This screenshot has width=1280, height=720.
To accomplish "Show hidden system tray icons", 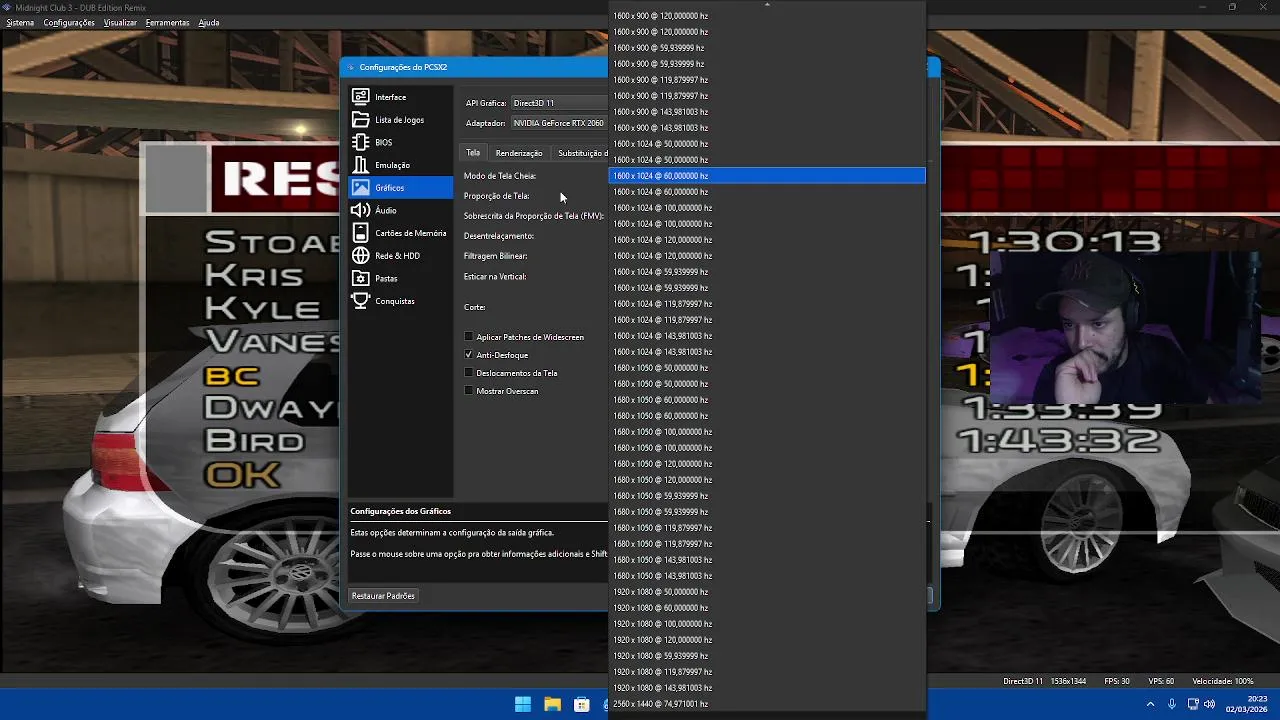I will 1150,705.
